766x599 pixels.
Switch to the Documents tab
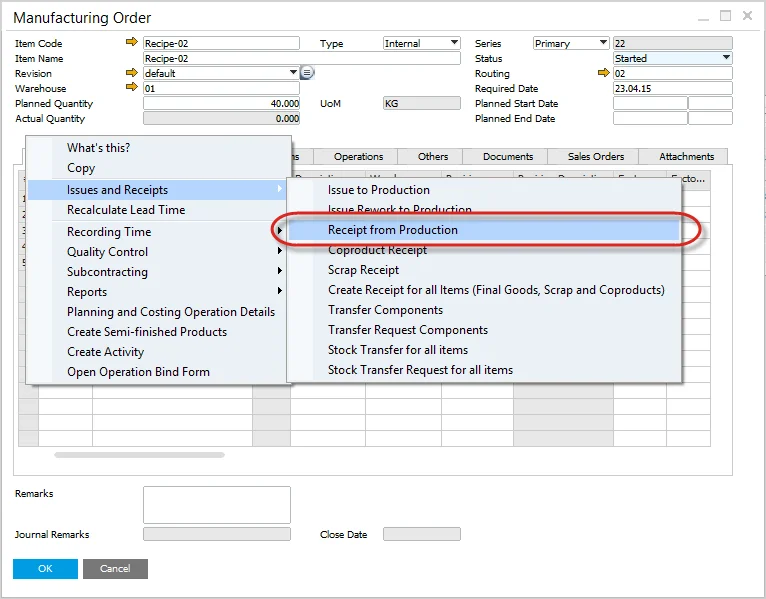[x=507, y=156]
